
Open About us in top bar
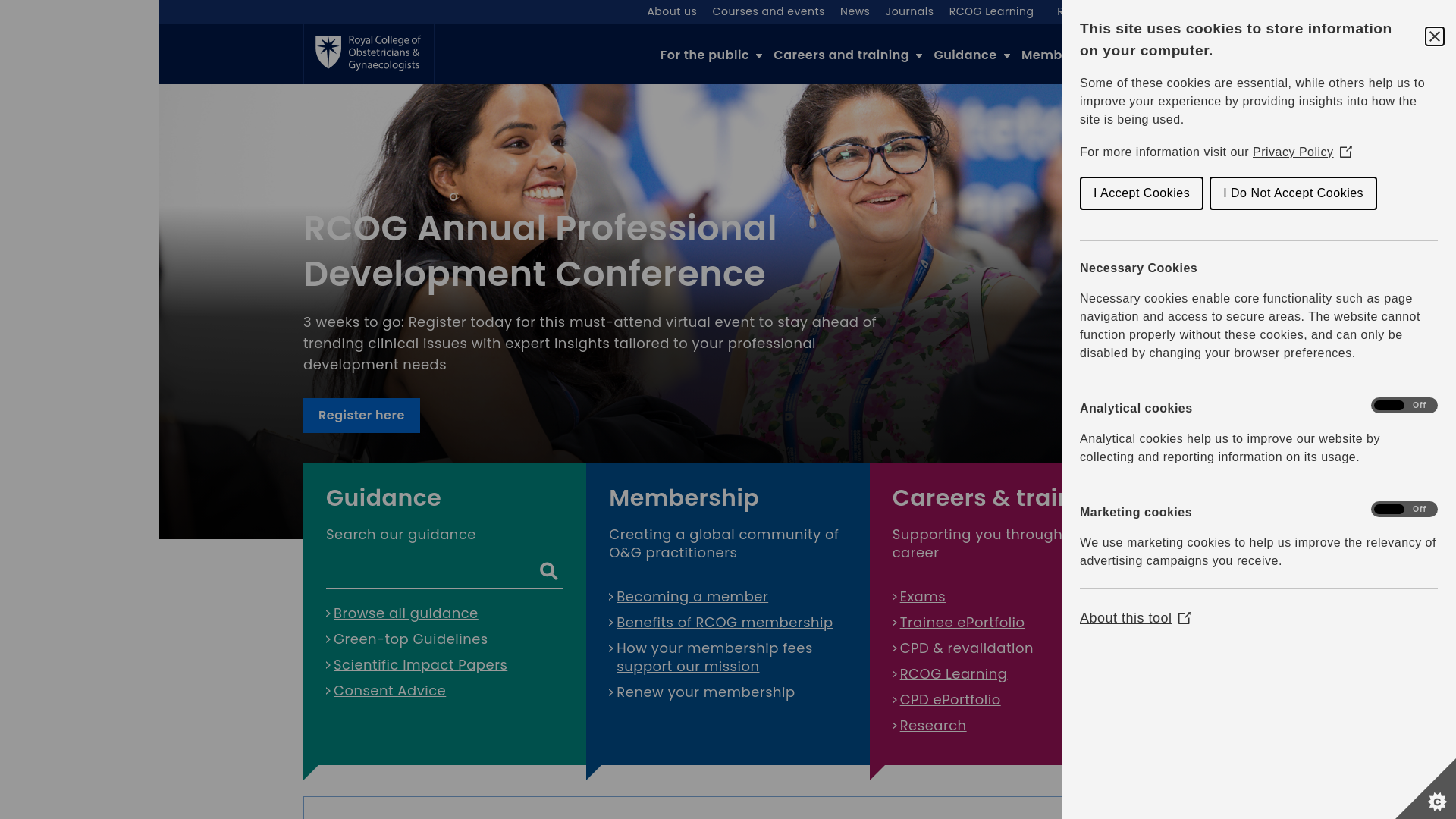point(671,11)
